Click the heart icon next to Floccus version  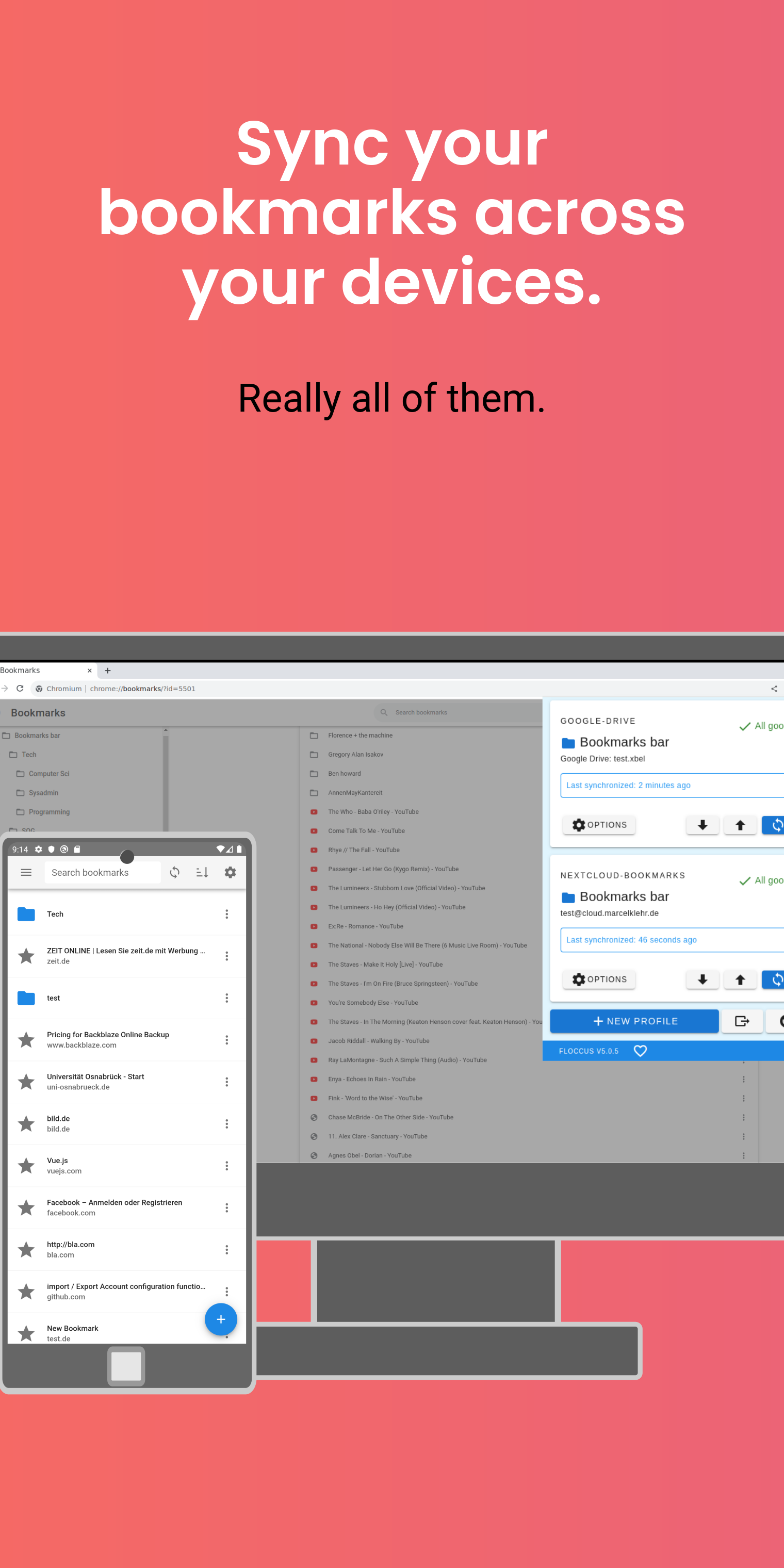click(640, 1051)
